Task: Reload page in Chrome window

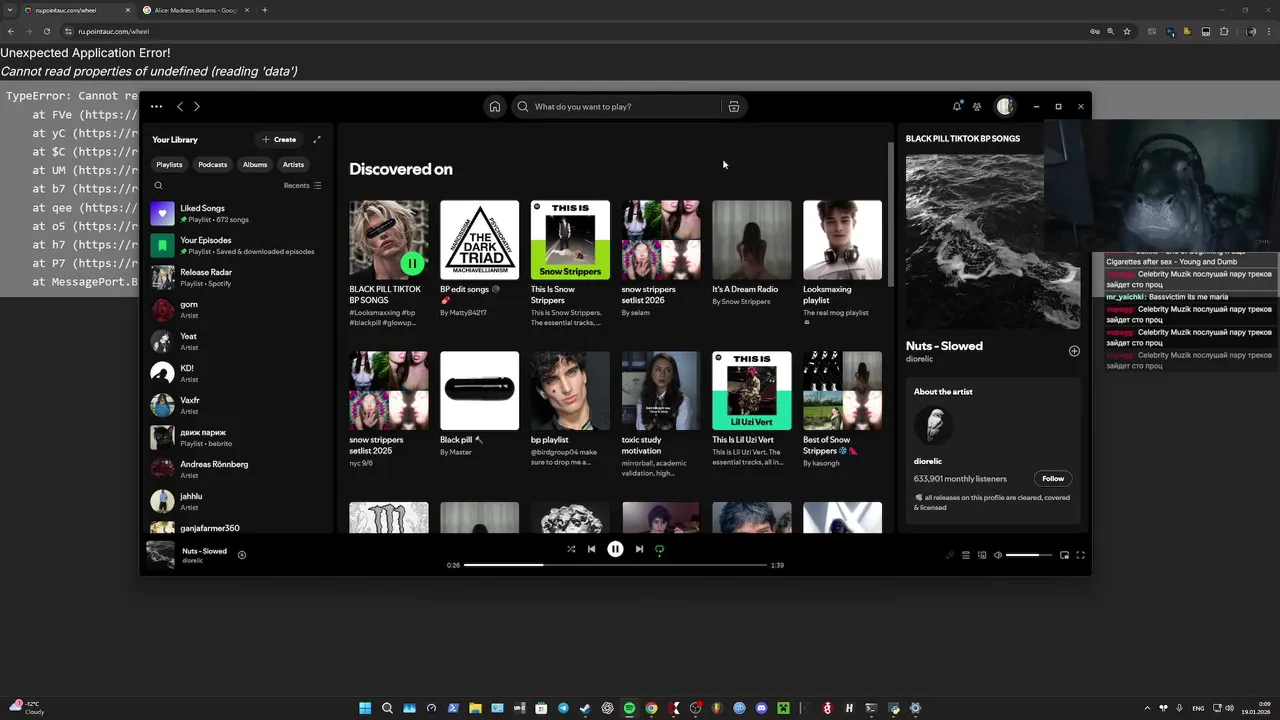Action: 46,31
